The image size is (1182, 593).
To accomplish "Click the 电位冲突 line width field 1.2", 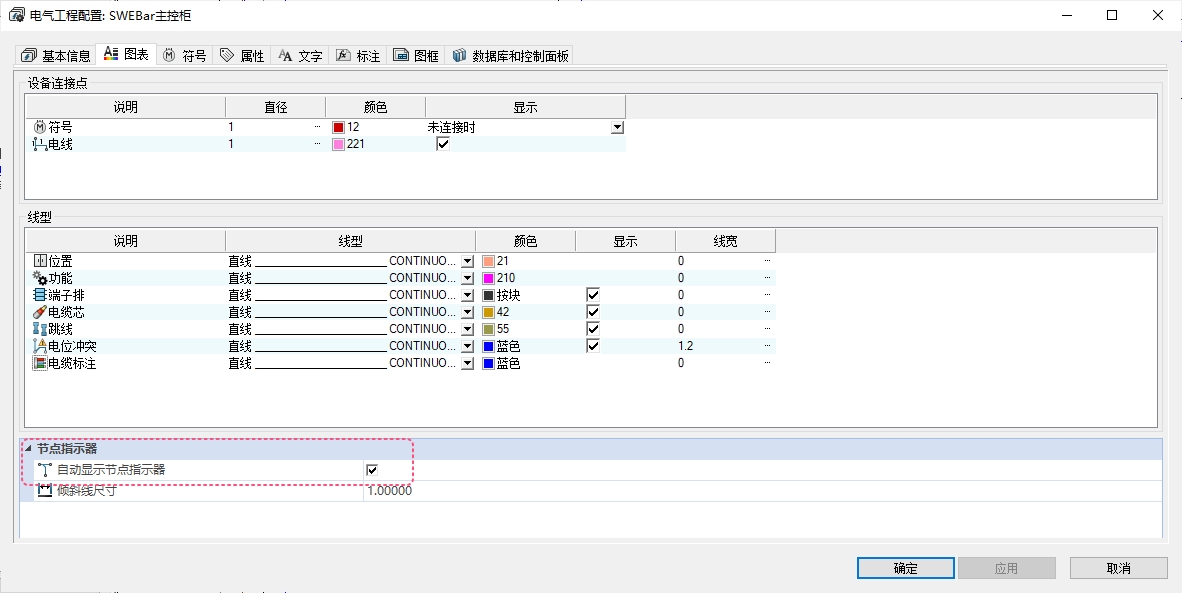I will click(x=720, y=346).
